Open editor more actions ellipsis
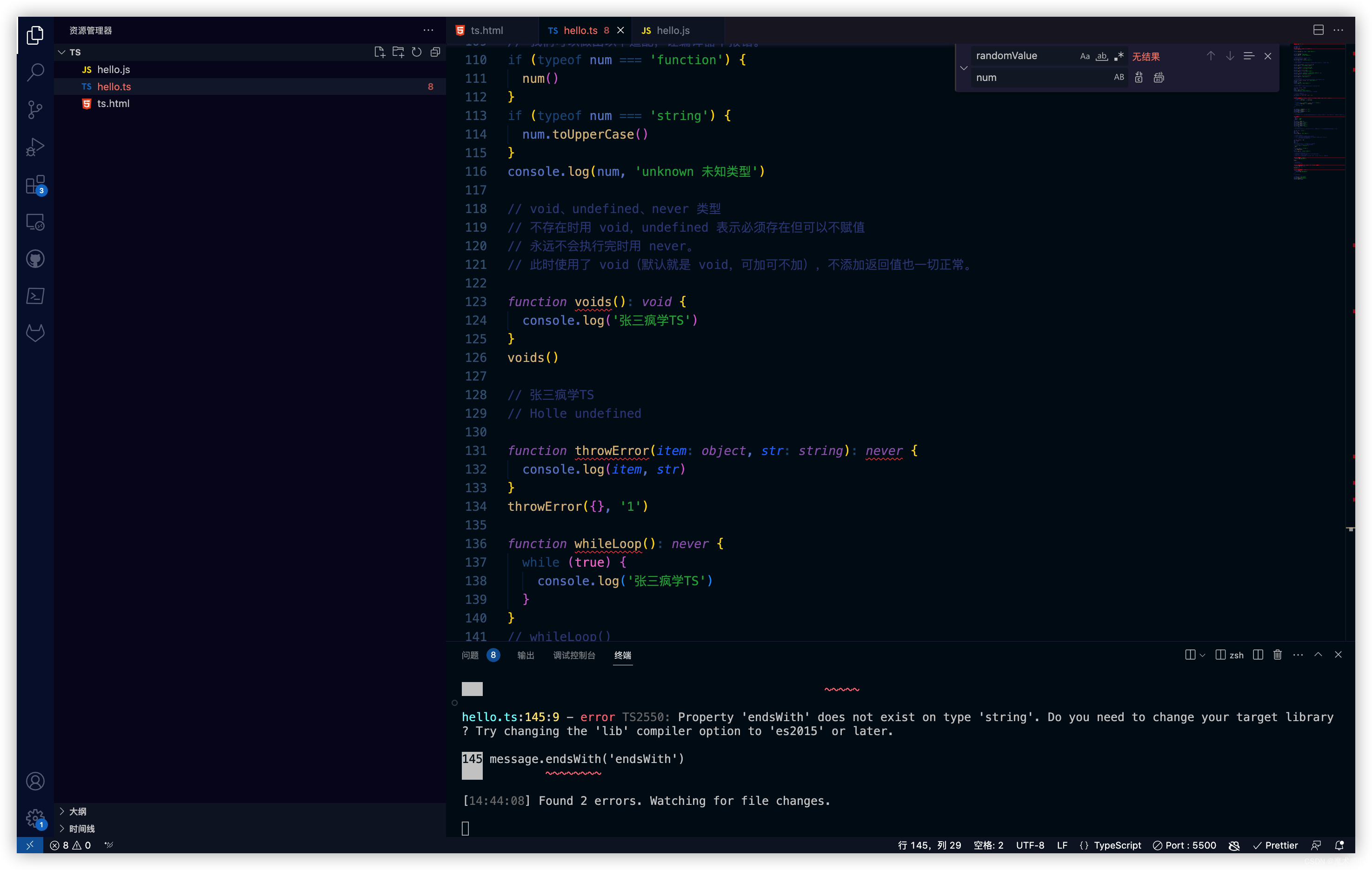Viewport: 1372px width, 870px height. (x=1339, y=30)
